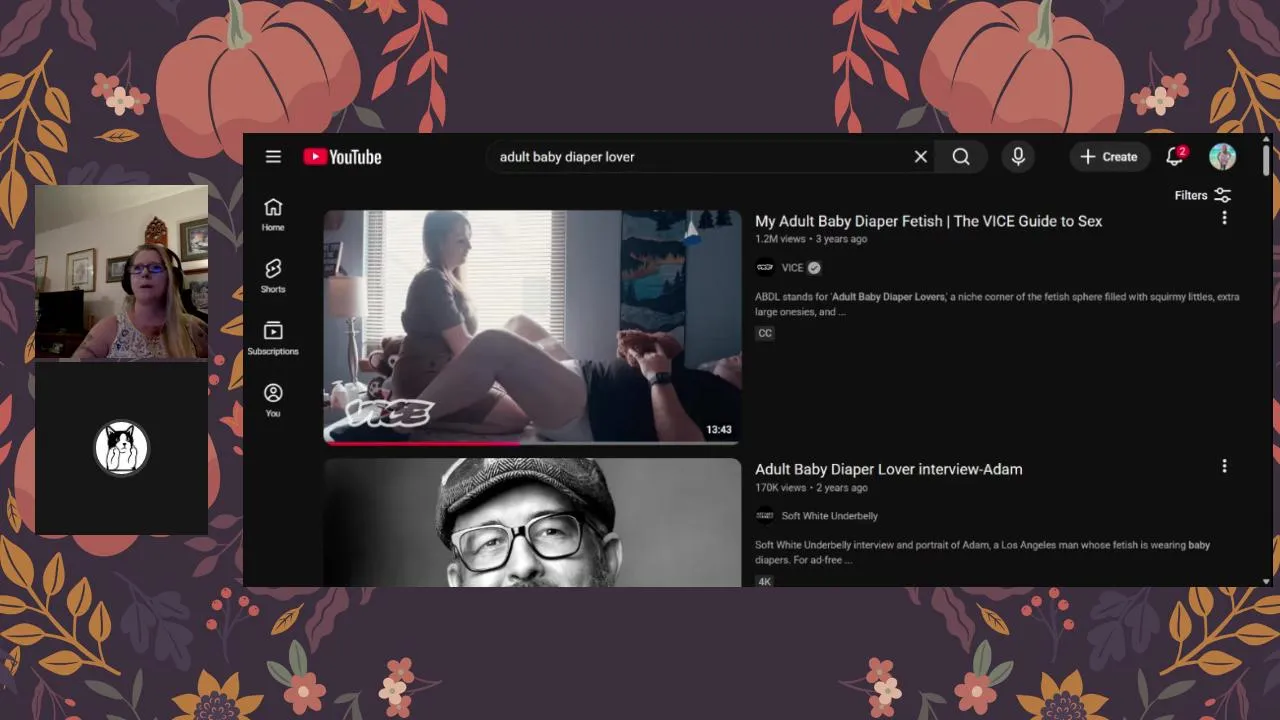Viewport: 1280px width, 720px height.
Task: Click the VICE verified checkmark badge
Action: [x=814, y=268]
